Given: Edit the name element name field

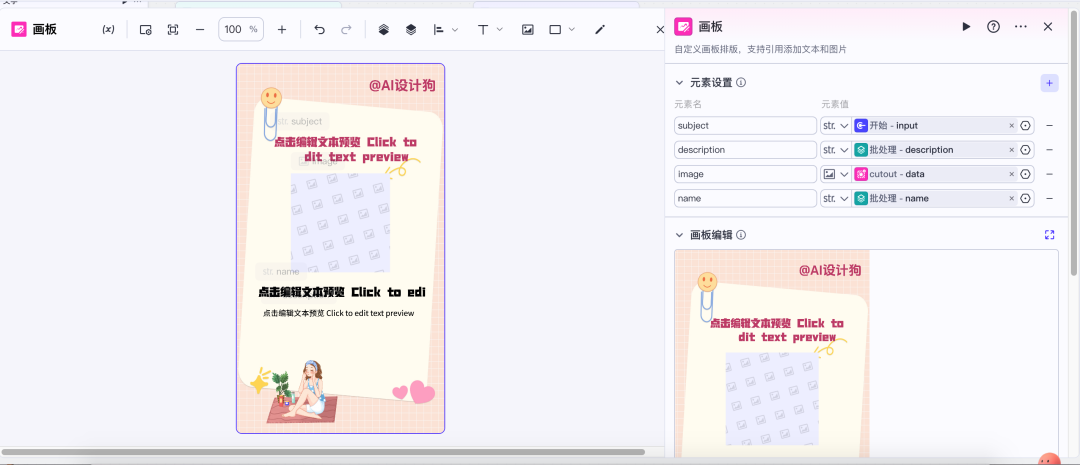Looking at the screenshot, I should tap(745, 198).
